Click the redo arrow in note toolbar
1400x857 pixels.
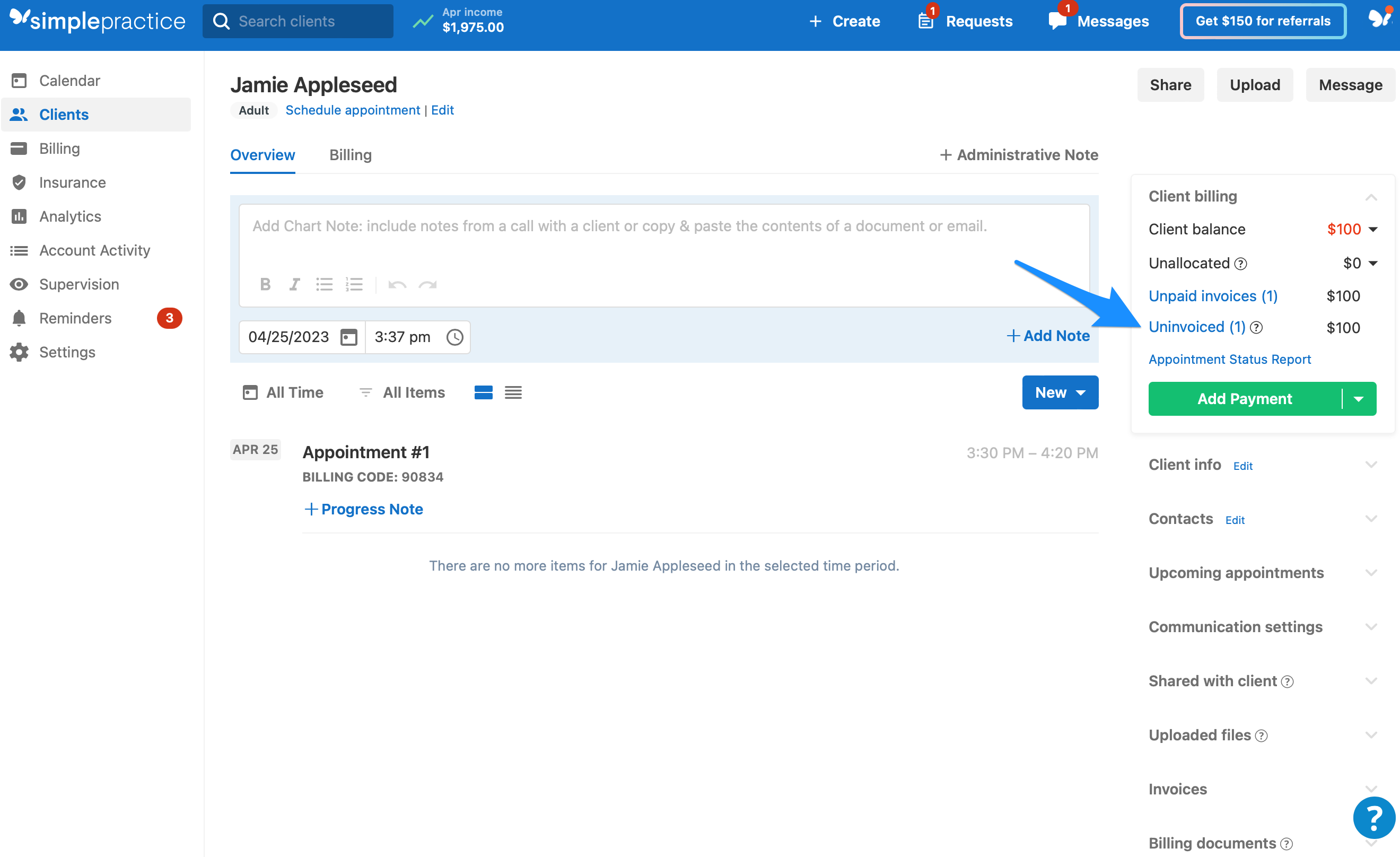[427, 284]
